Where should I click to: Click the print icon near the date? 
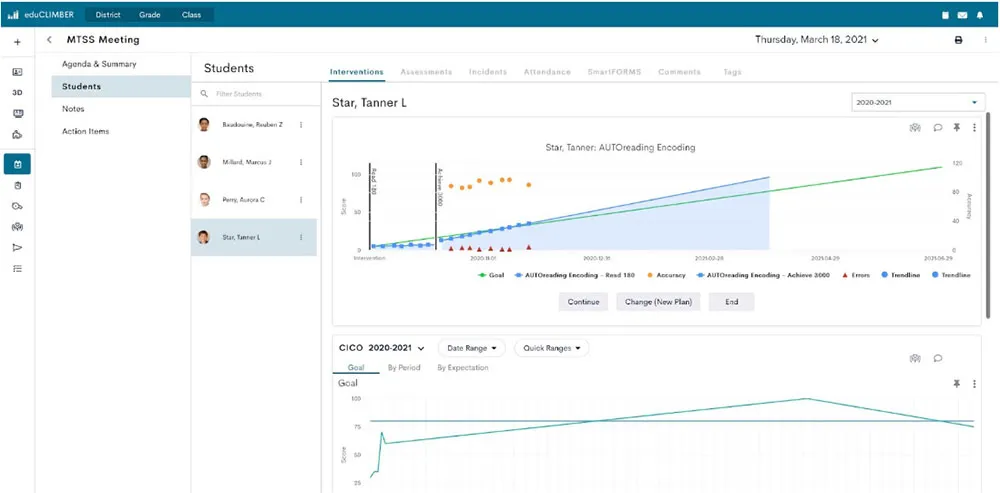point(958,40)
